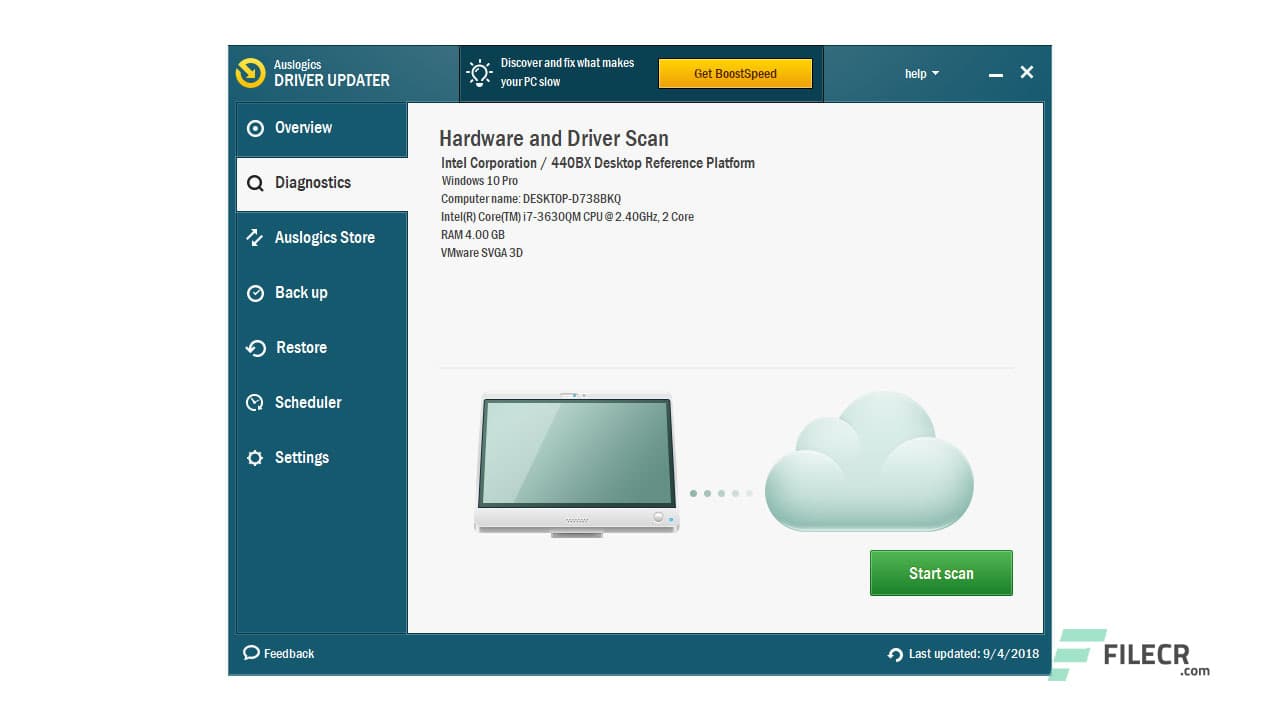Viewport: 1280px width, 720px height.
Task: Click the lightbulb icon in the top banner
Action: (x=478, y=72)
